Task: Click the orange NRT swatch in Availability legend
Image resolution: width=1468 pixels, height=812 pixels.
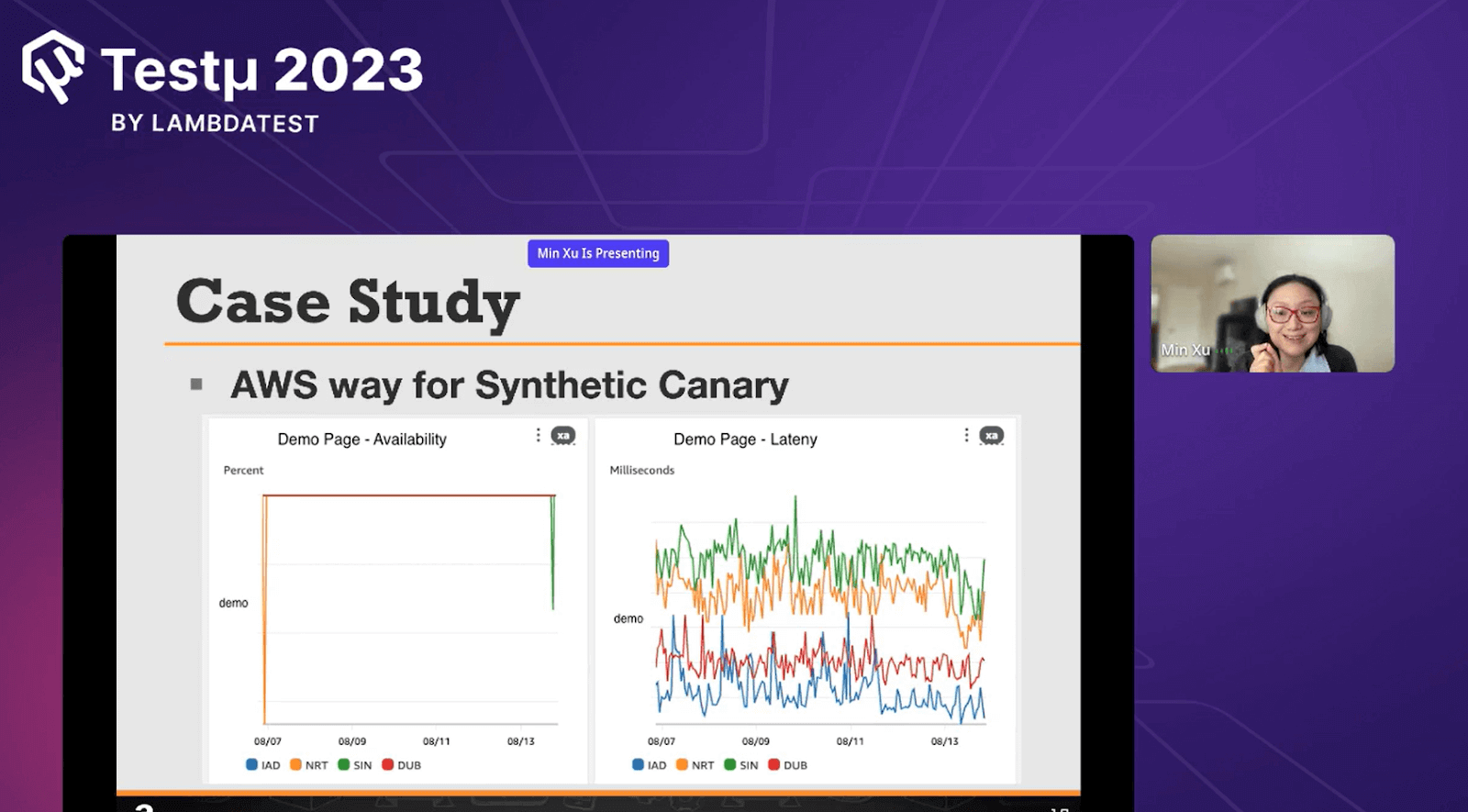Action: click(x=295, y=764)
